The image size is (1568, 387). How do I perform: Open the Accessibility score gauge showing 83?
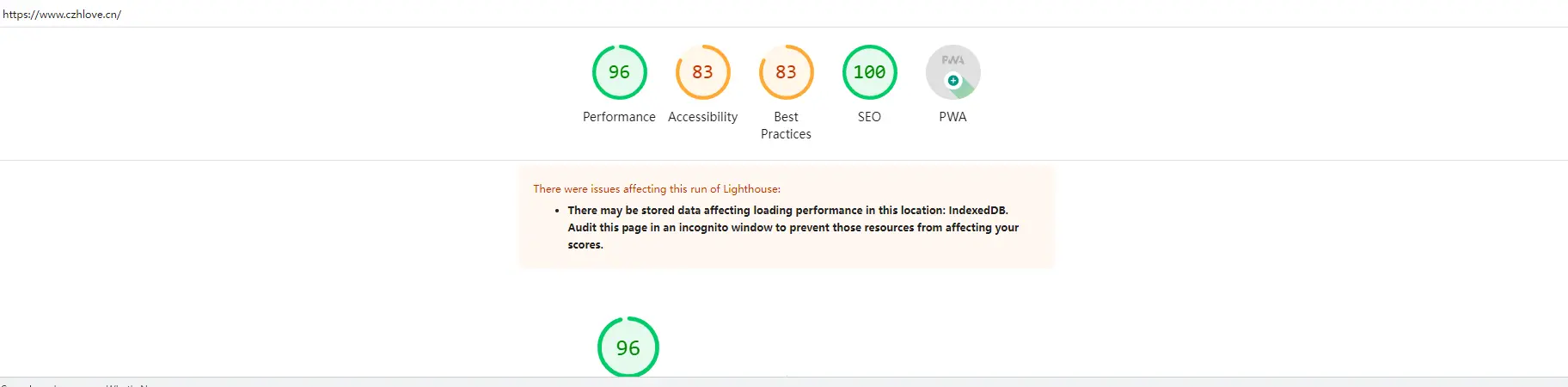coord(702,72)
